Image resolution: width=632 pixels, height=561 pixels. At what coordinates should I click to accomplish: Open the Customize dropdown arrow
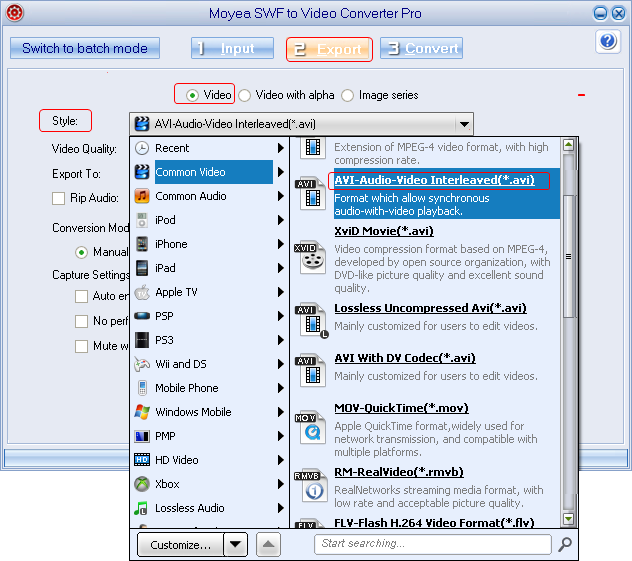235,544
